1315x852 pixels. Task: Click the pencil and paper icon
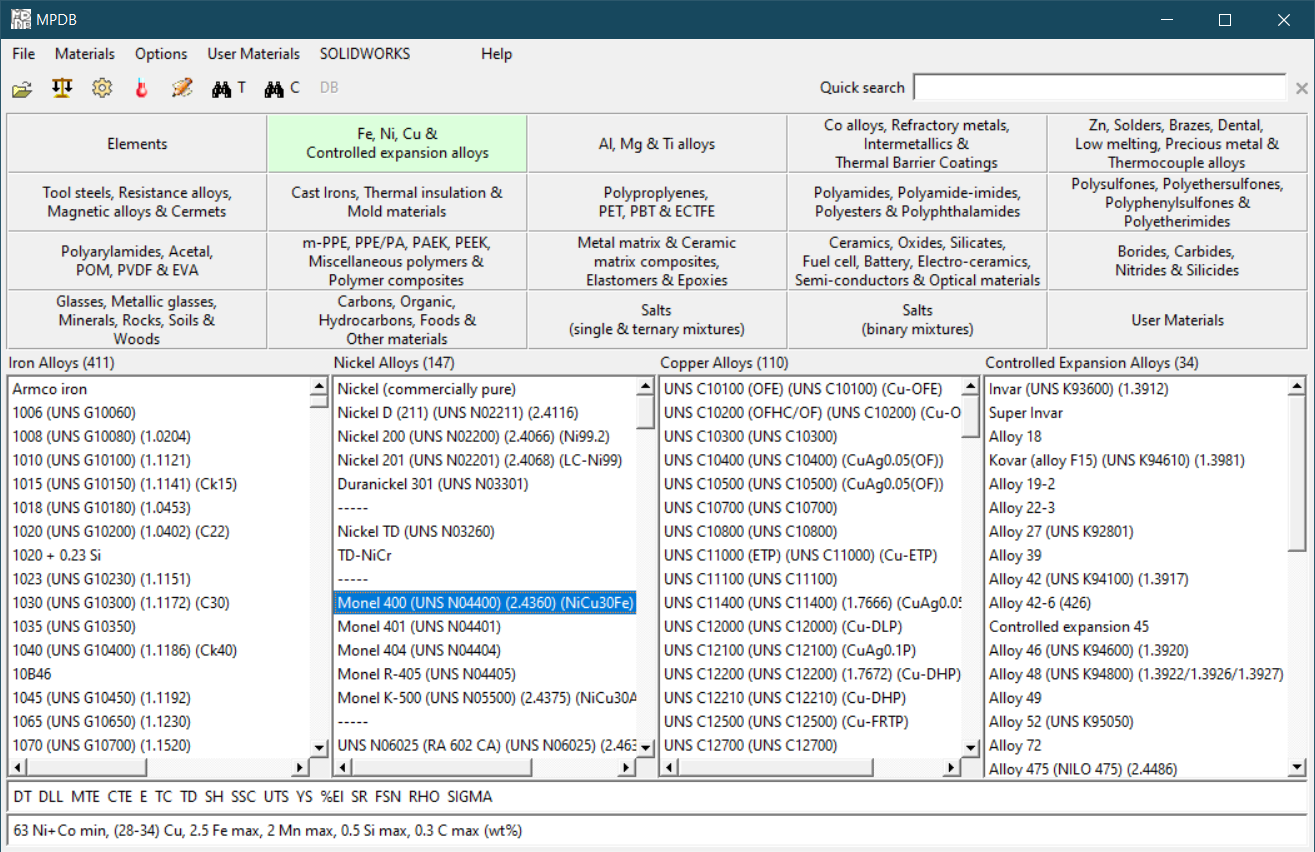coord(181,89)
